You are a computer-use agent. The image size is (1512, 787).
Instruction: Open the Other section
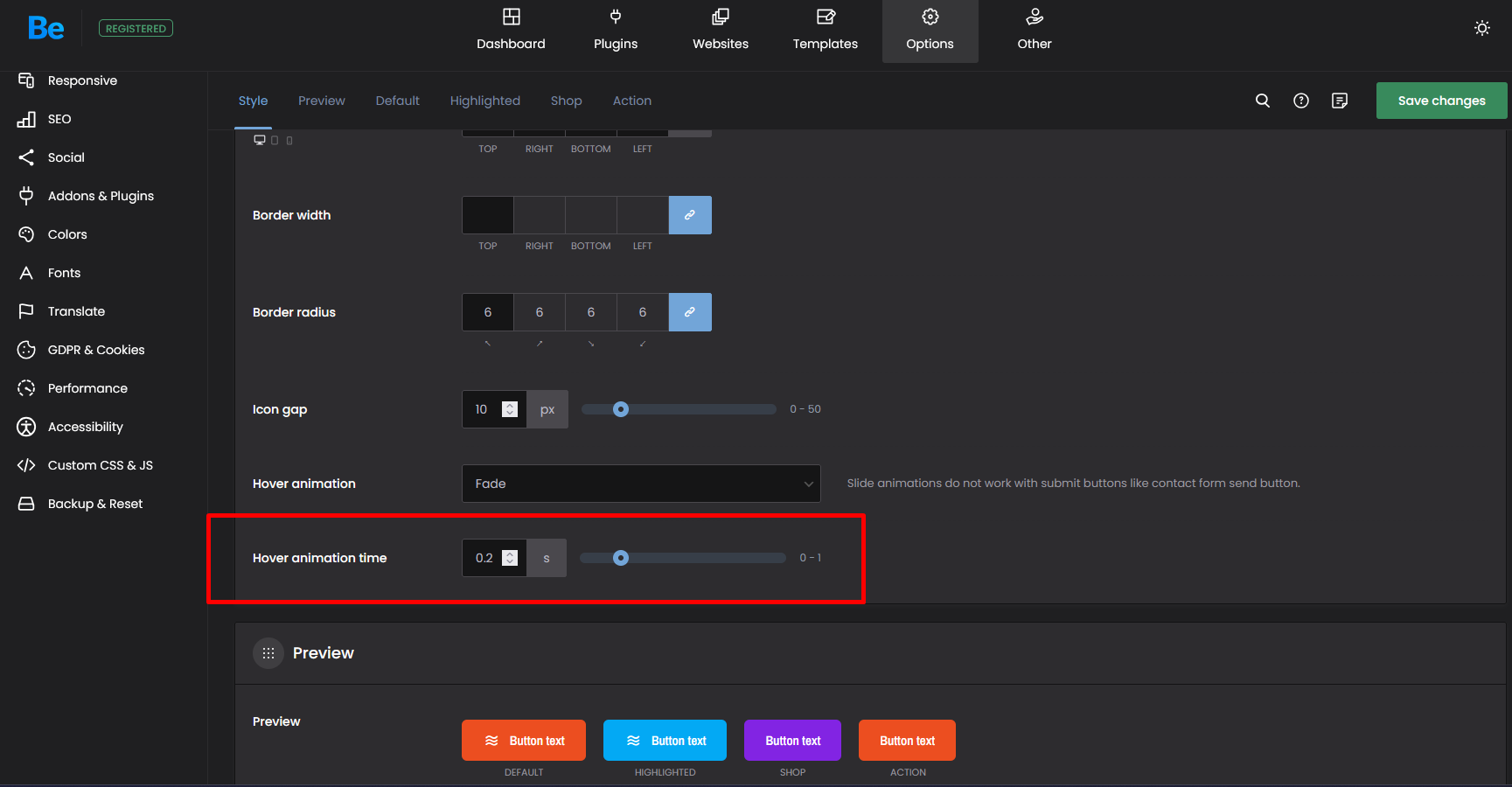pyautogui.click(x=1035, y=31)
